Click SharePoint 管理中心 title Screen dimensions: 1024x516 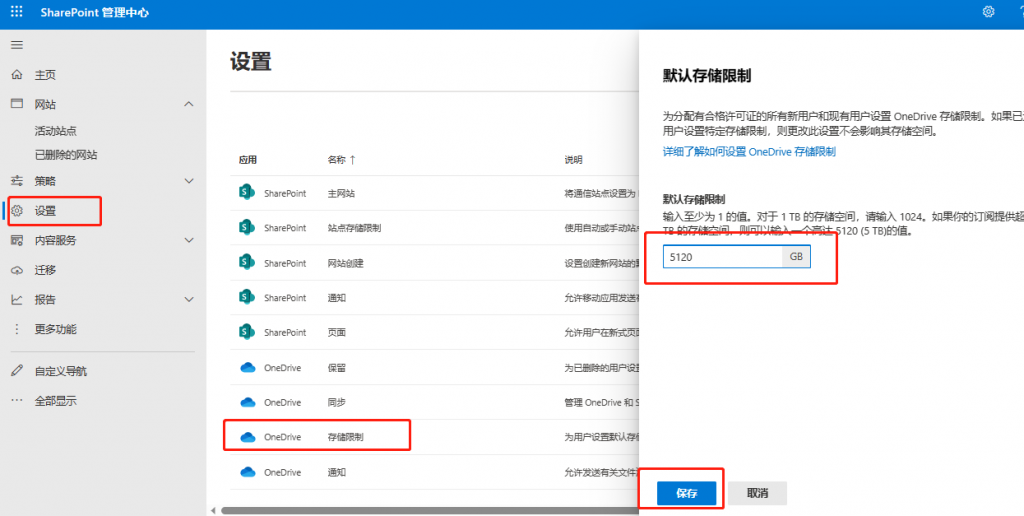pos(95,12)
